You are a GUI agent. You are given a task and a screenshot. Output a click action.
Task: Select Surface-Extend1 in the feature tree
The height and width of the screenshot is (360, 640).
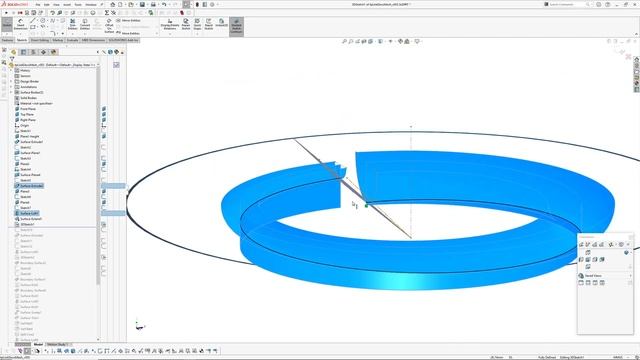click(31, 219)
